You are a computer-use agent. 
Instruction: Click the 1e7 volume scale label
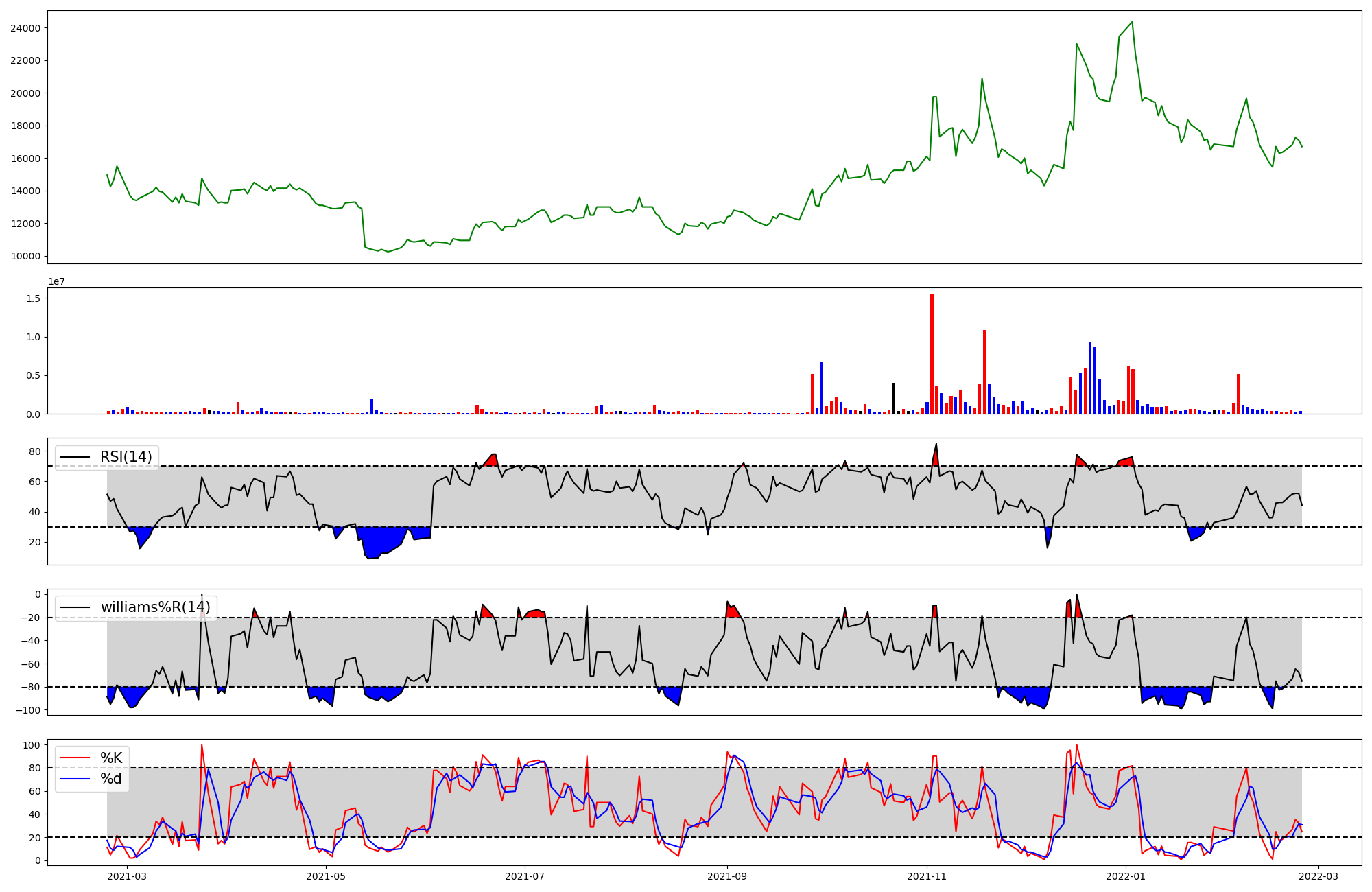click(x=56, y=281)
